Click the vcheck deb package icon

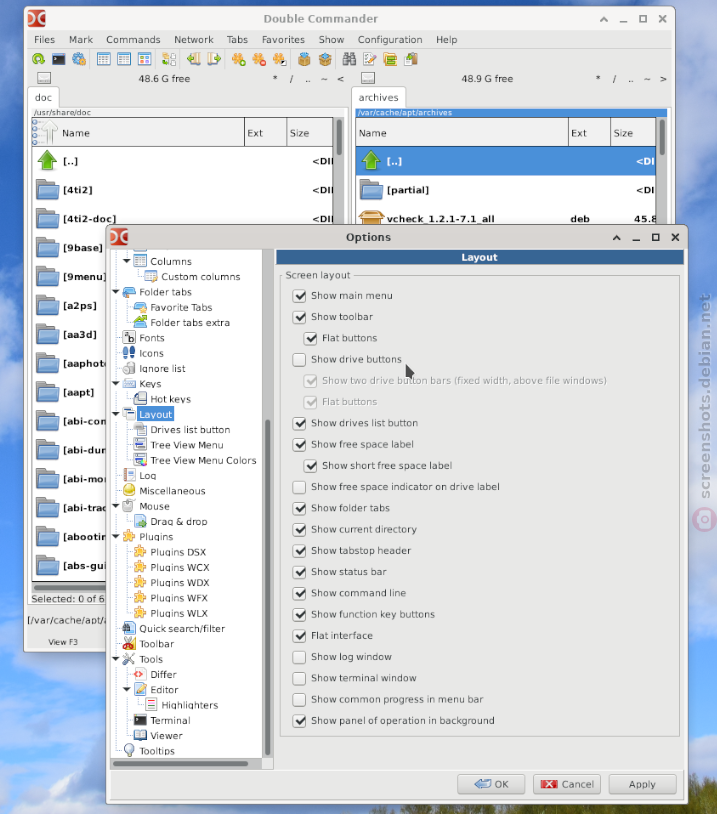[x=371, y=217]
